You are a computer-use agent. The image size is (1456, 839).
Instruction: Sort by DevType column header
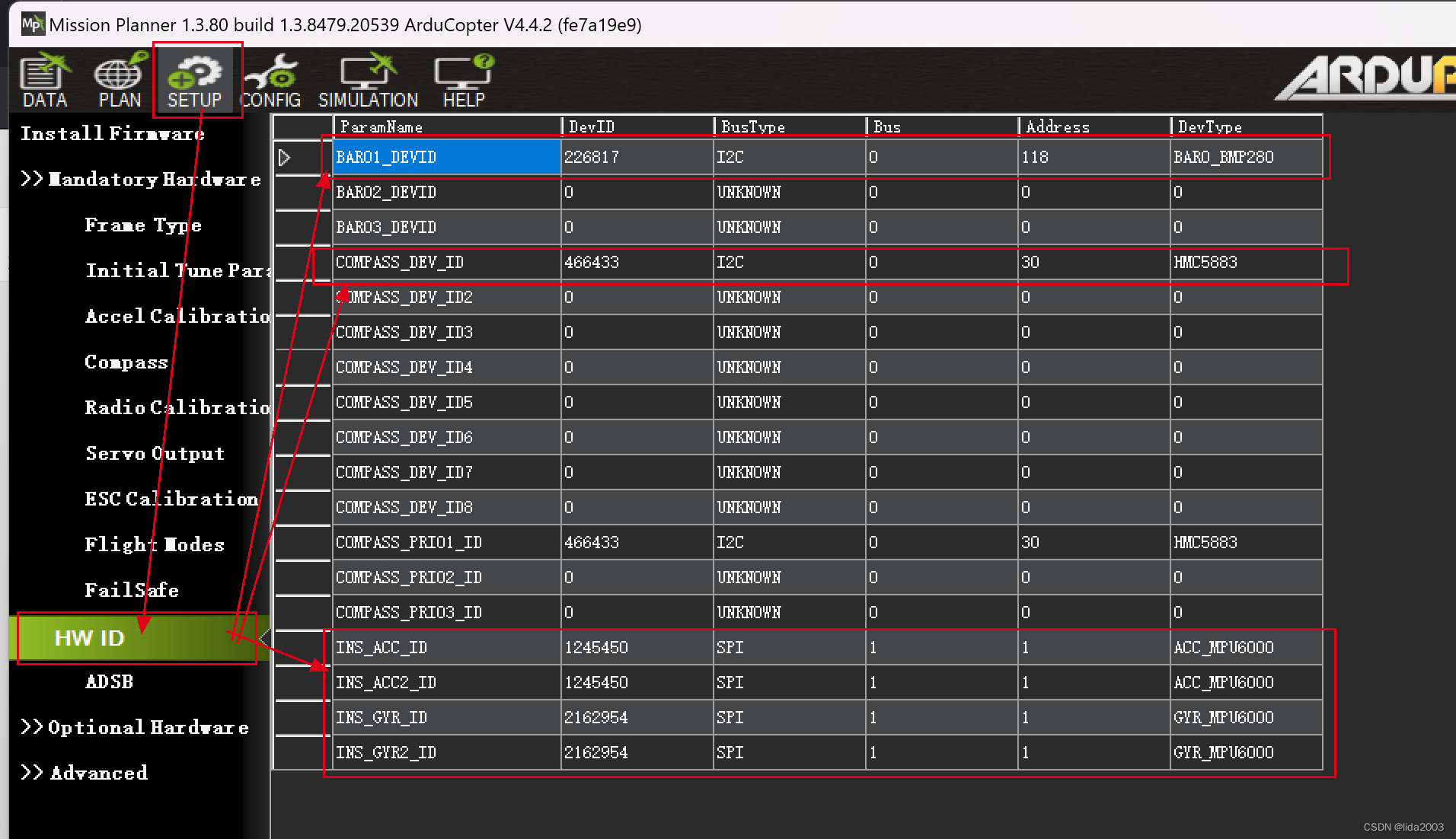pos(1247,126)
